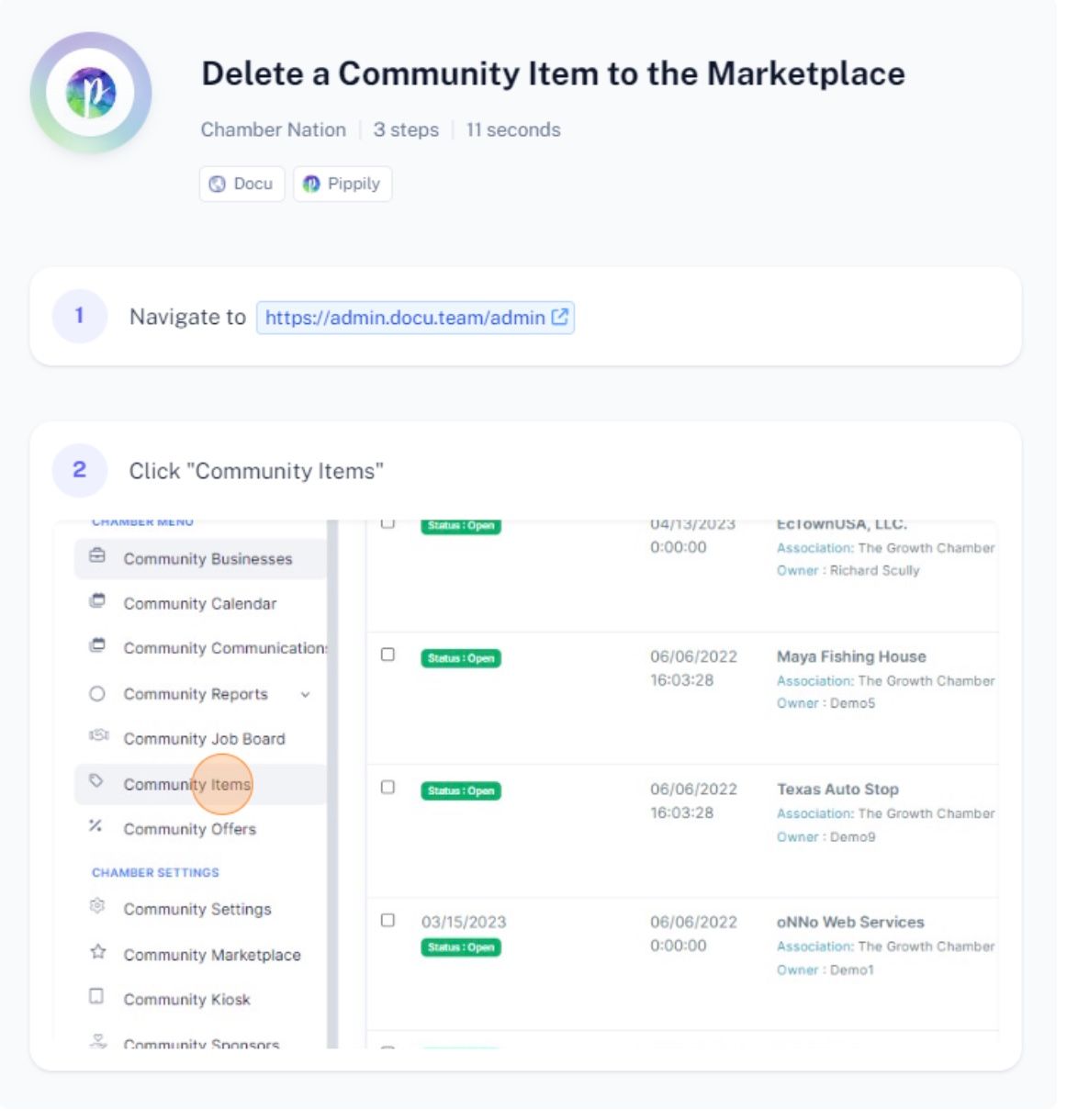
Task: Click the Community Marketplace star icon
Action: [97, 953]
